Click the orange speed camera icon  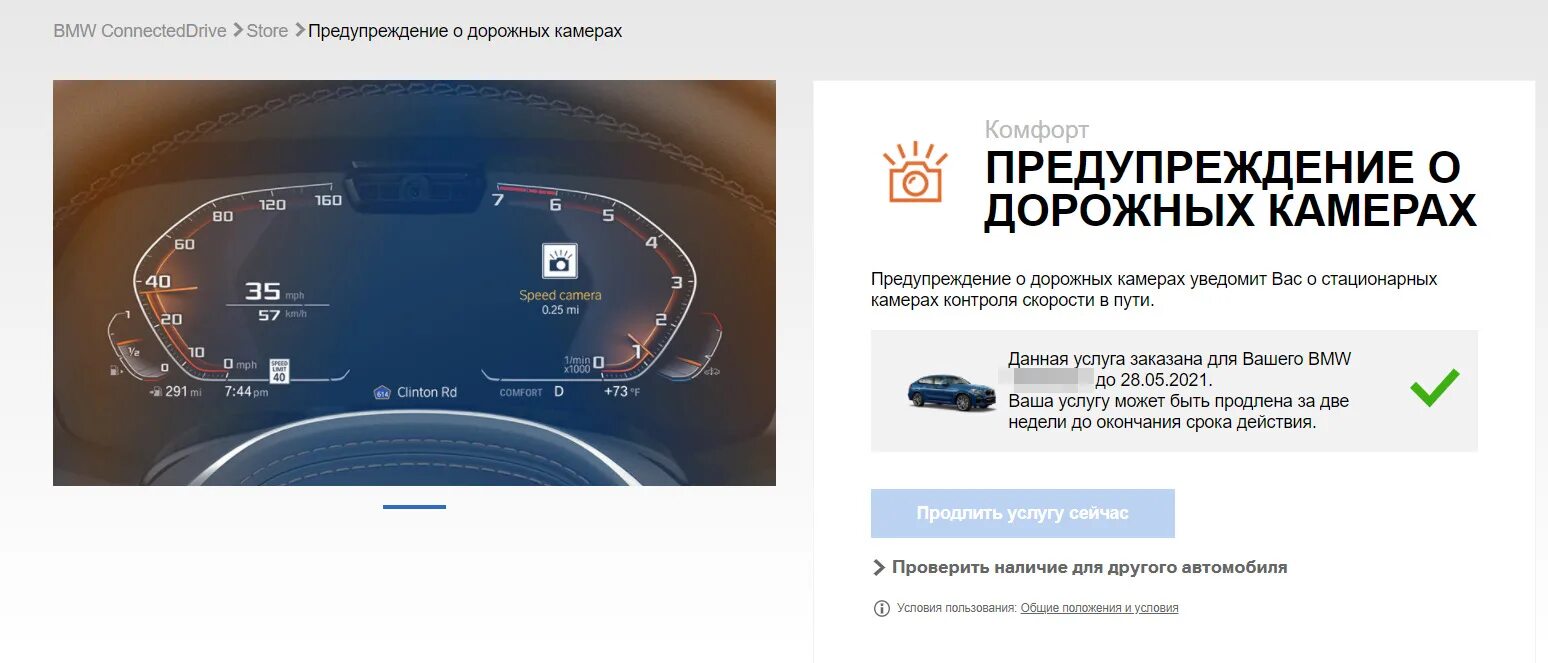914,172
